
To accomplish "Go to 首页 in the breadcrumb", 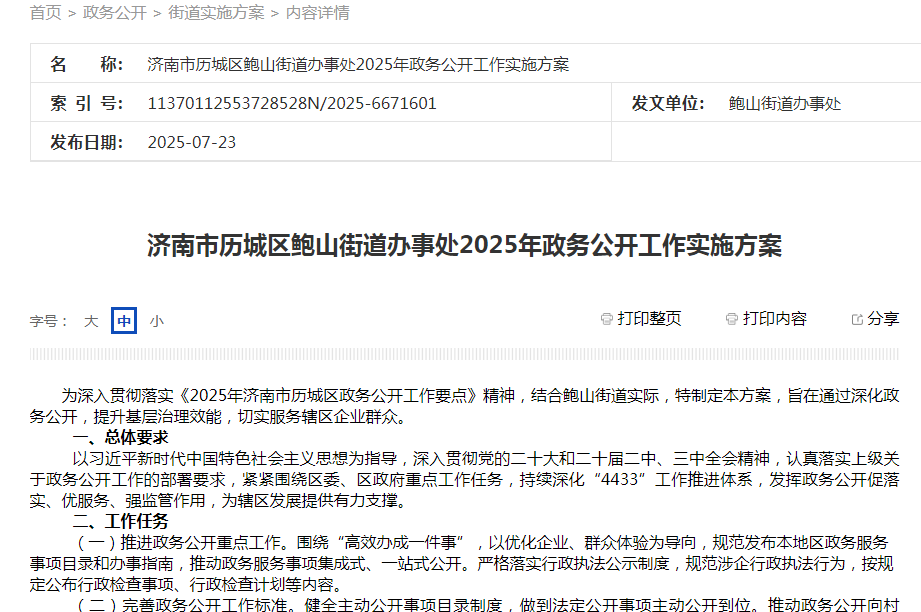I will point(46,12).
